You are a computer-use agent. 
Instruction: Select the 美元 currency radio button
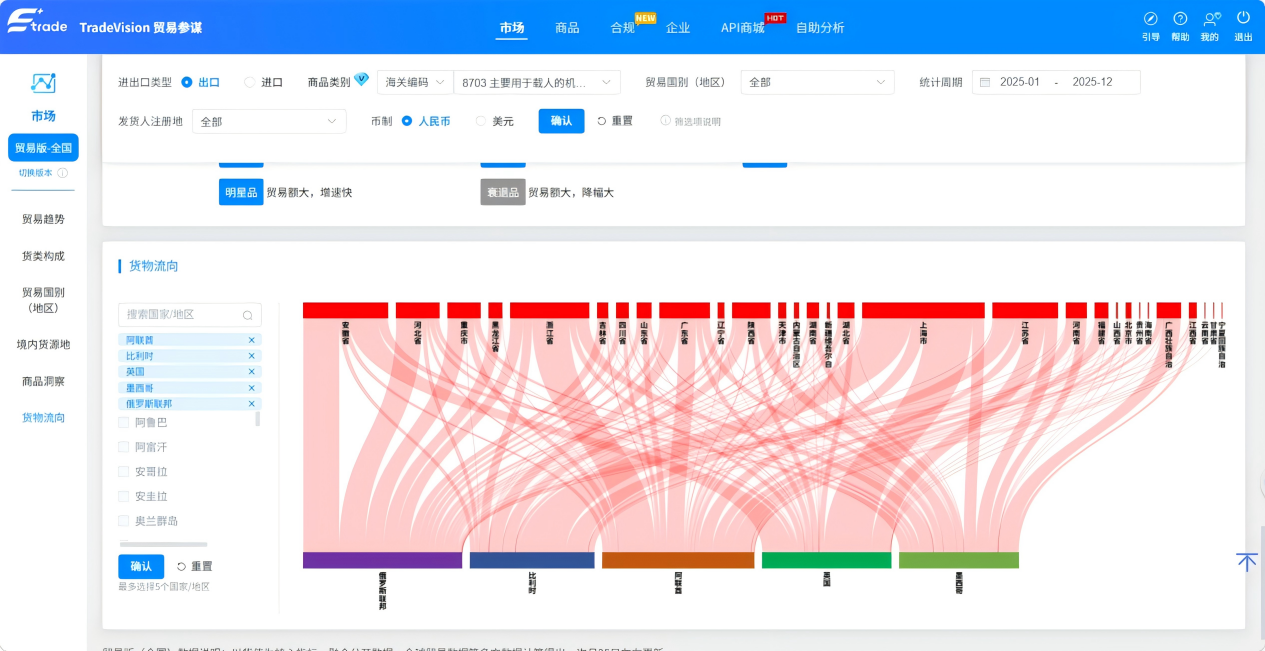coord(481,121)
